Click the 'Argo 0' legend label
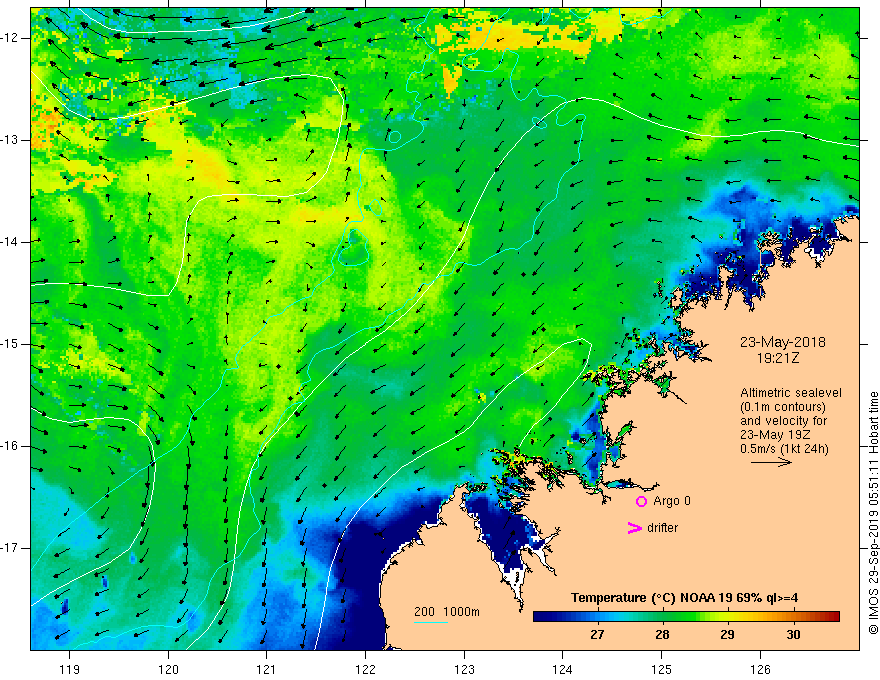 click(x=672, y=501)
